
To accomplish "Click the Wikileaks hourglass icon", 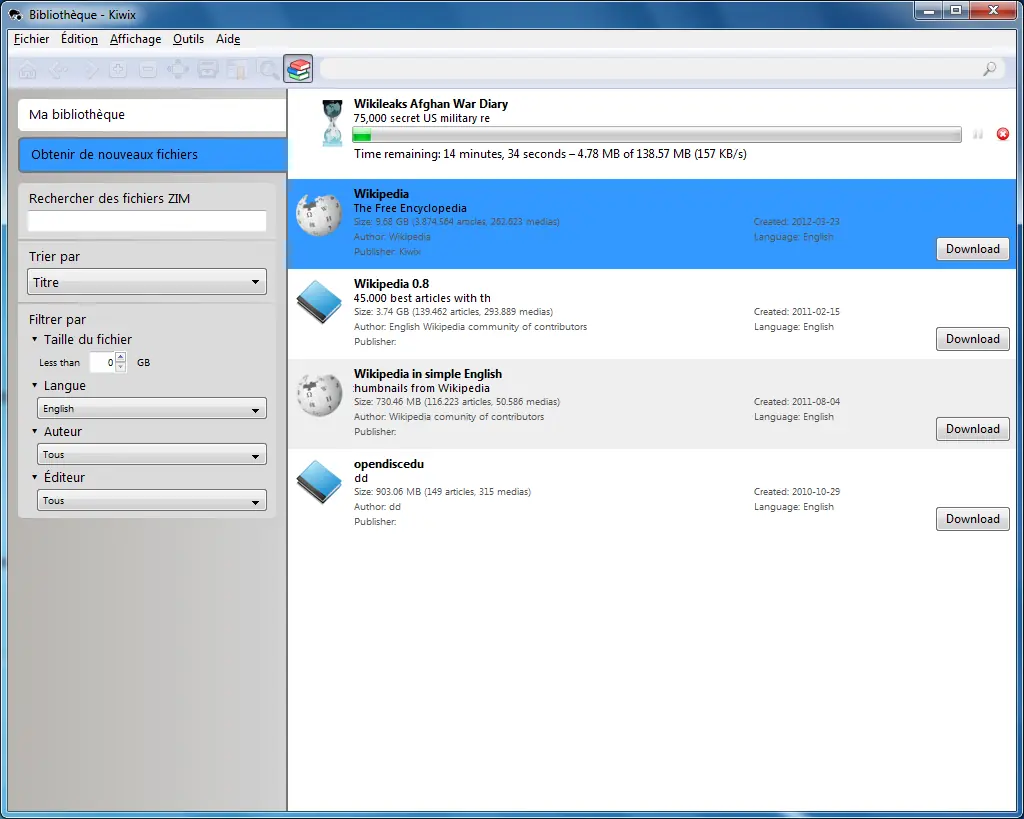I will pos(332,122).
